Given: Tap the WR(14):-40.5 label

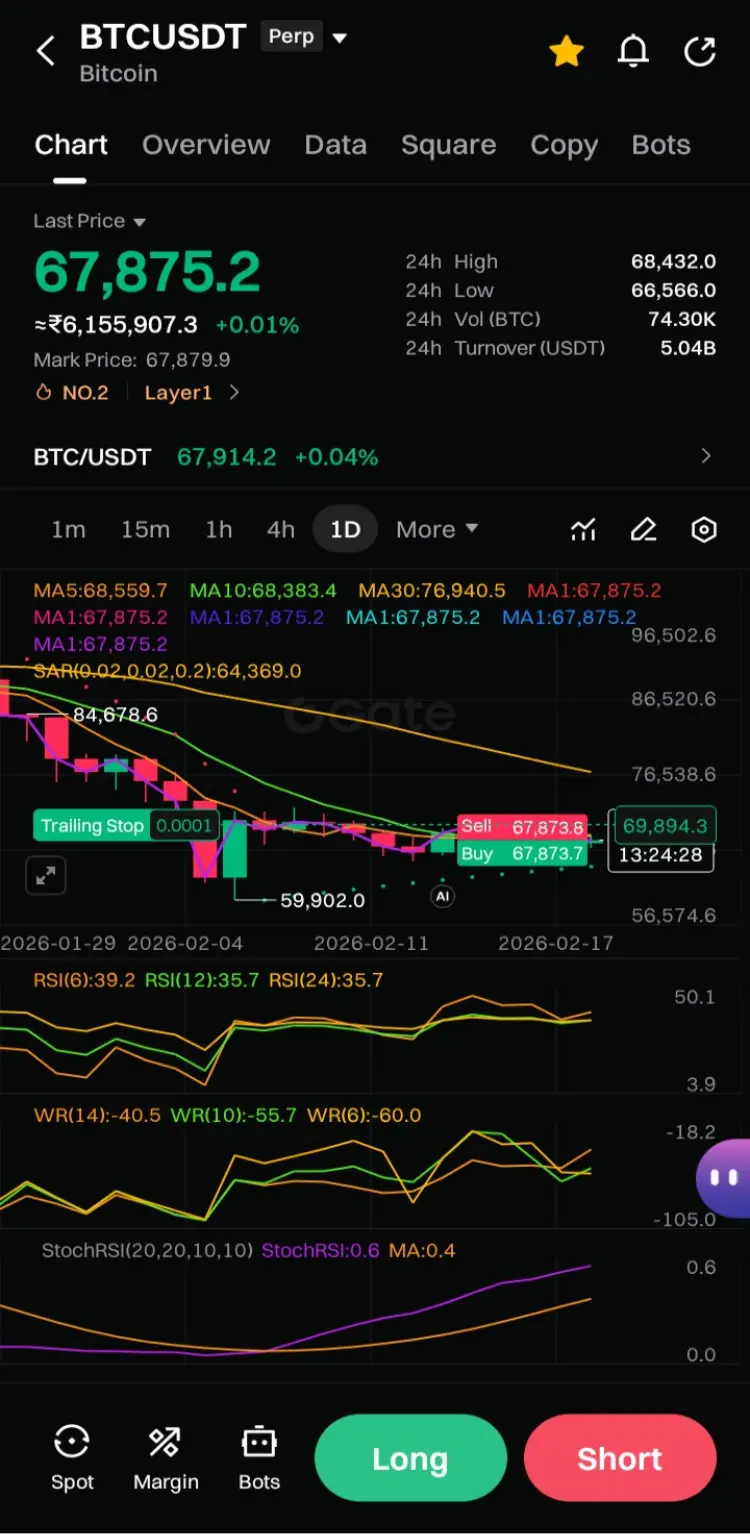Looking at the screenshot, I should click(97, 1115).
